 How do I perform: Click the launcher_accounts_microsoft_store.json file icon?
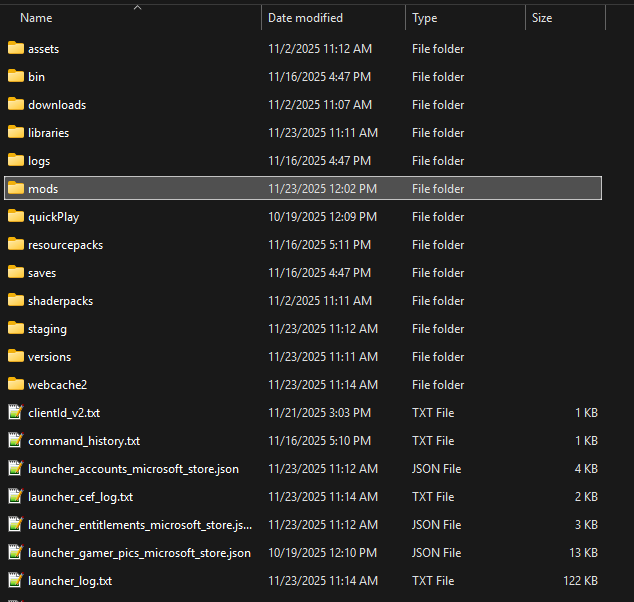[x=16, y=468]
